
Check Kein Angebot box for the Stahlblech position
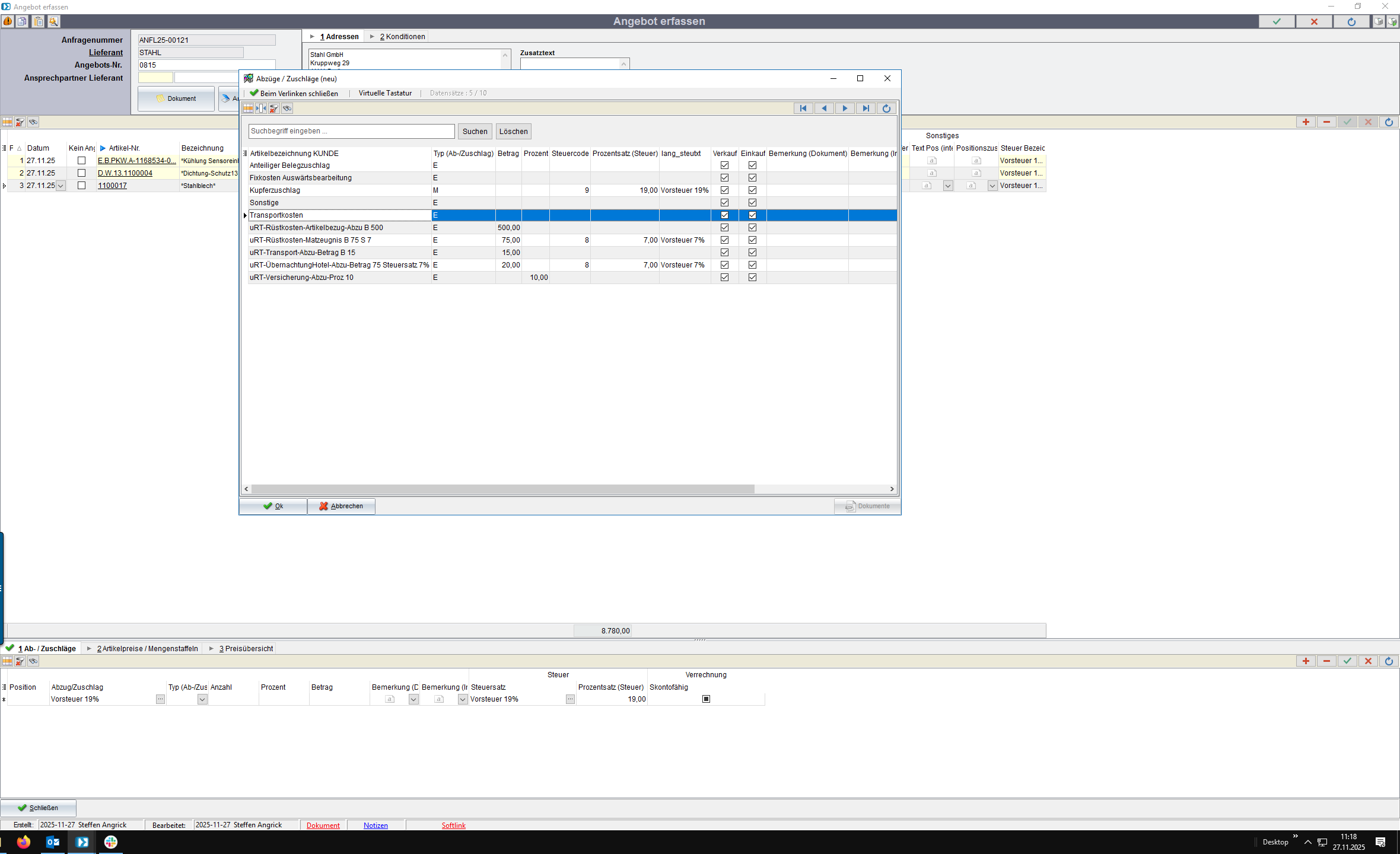click(81, 186)
